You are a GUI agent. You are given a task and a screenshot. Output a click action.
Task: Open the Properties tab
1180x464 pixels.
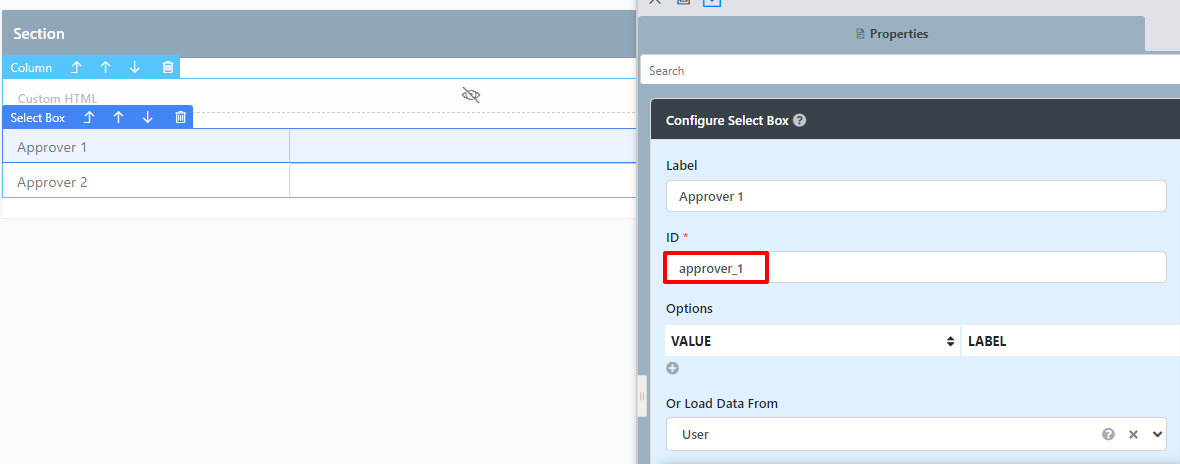point(892,34)
